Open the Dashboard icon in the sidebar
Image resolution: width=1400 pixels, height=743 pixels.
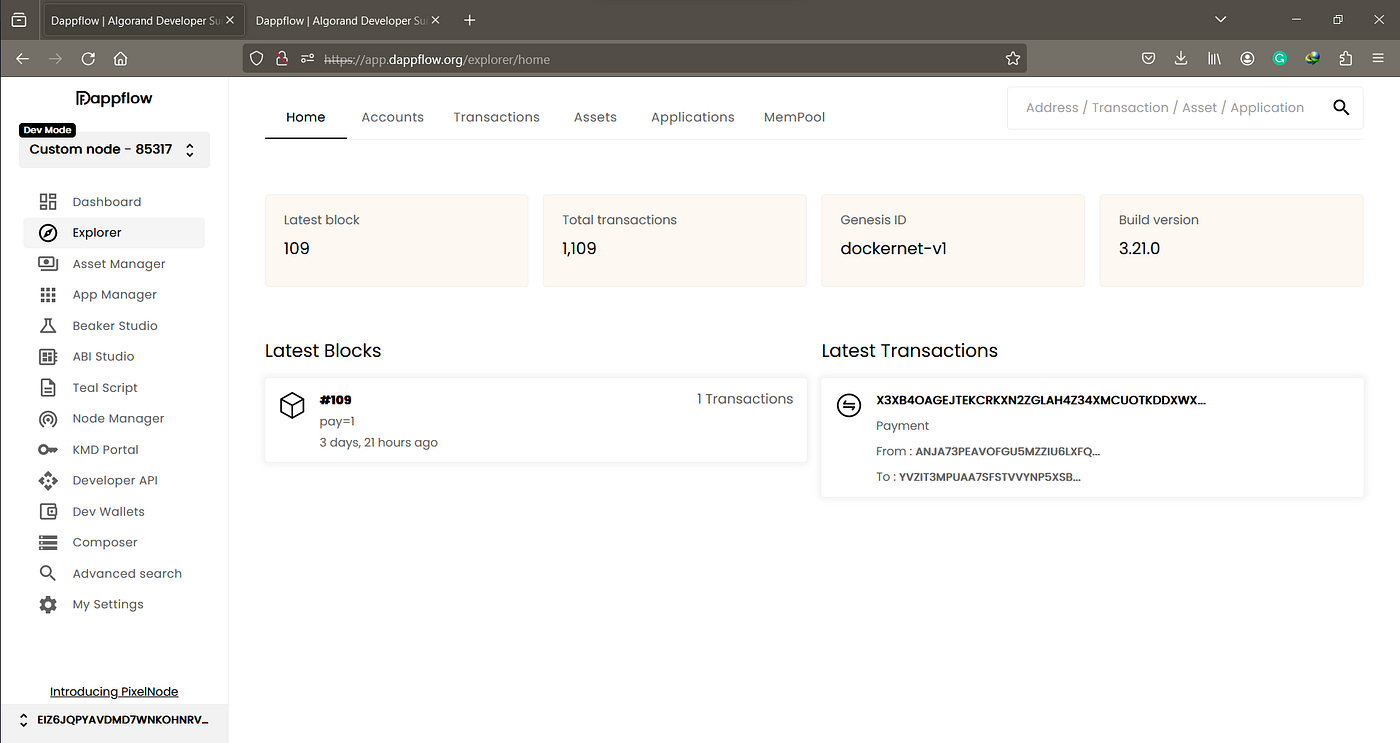point(48,202)
